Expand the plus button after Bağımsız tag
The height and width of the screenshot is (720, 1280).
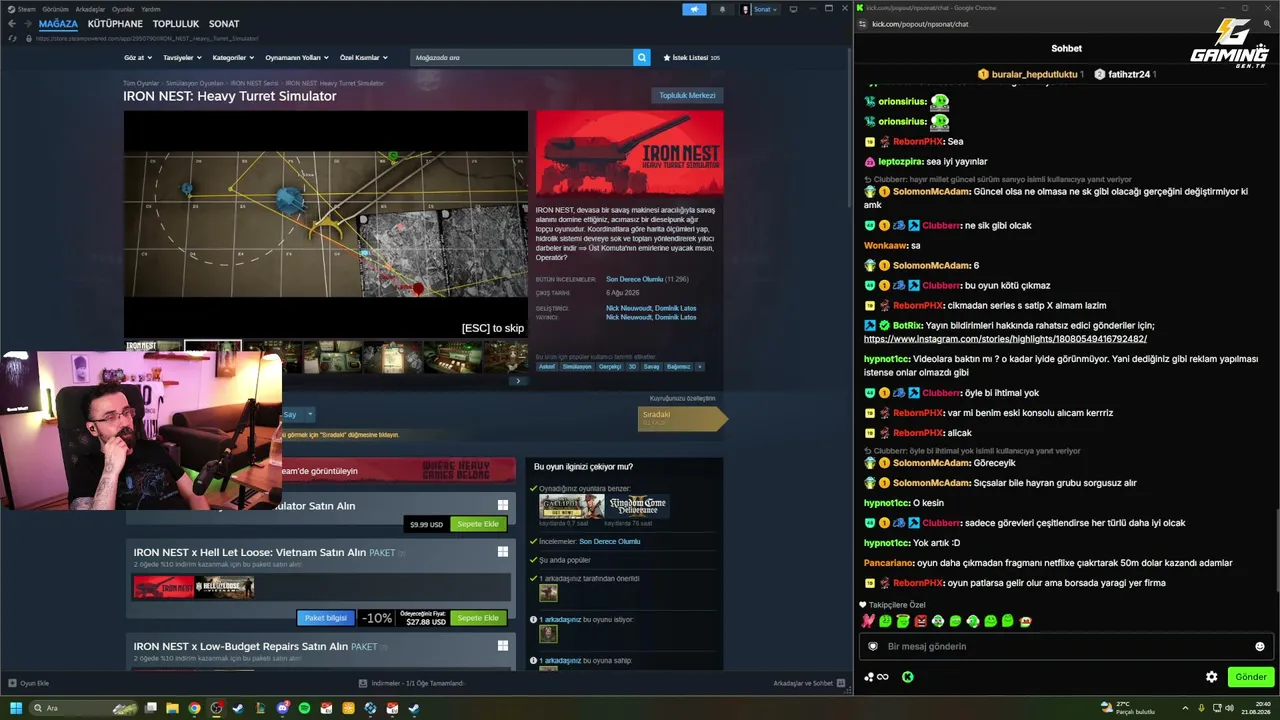click(699, 367)
